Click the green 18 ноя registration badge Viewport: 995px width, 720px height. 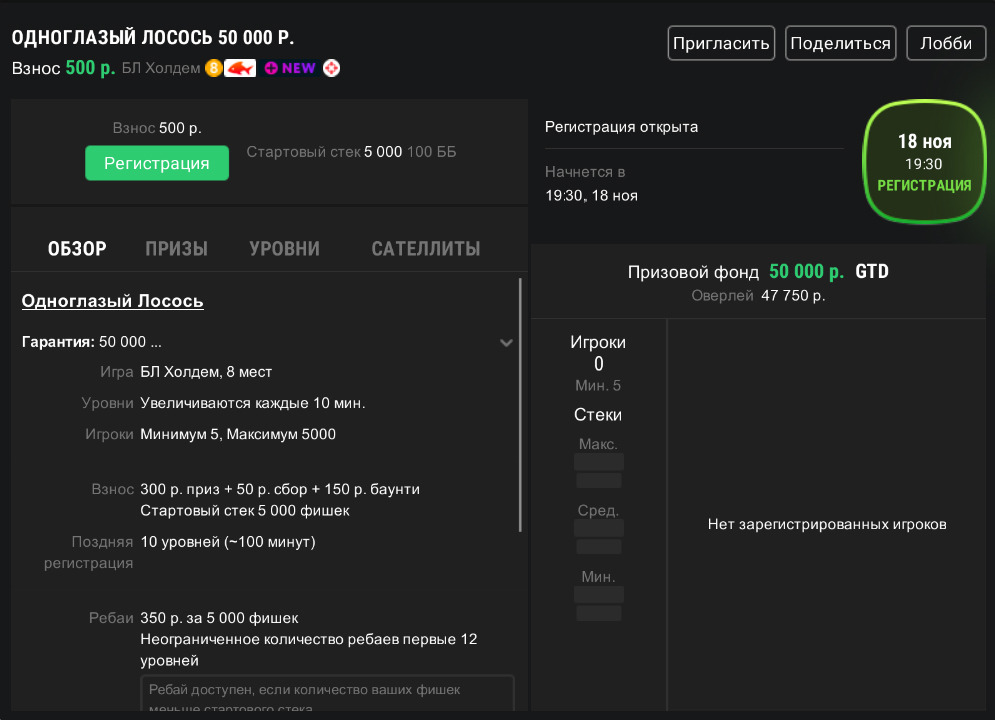click(x=924, y=162)
